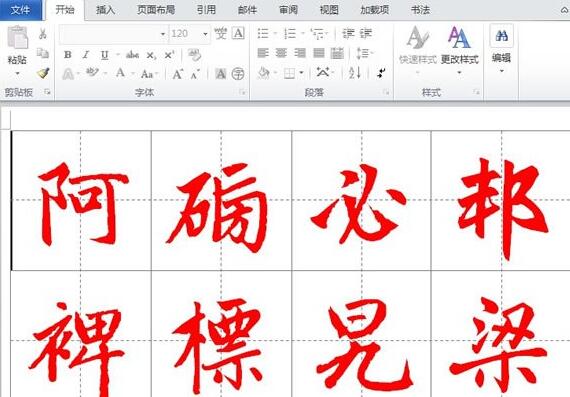The width and height of the screenshot is (570, 397).
Task: Align text left
Action: click(x=263, y=53)
